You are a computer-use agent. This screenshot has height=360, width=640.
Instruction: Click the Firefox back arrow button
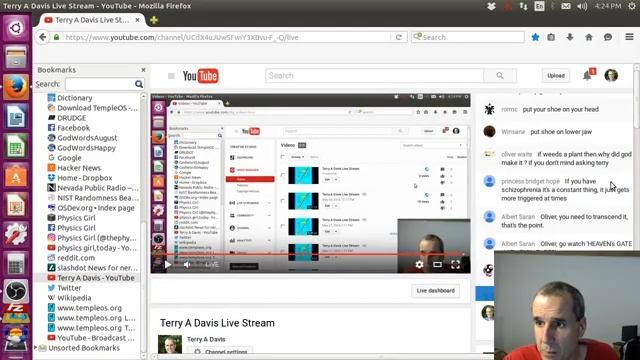coord(42,37)
